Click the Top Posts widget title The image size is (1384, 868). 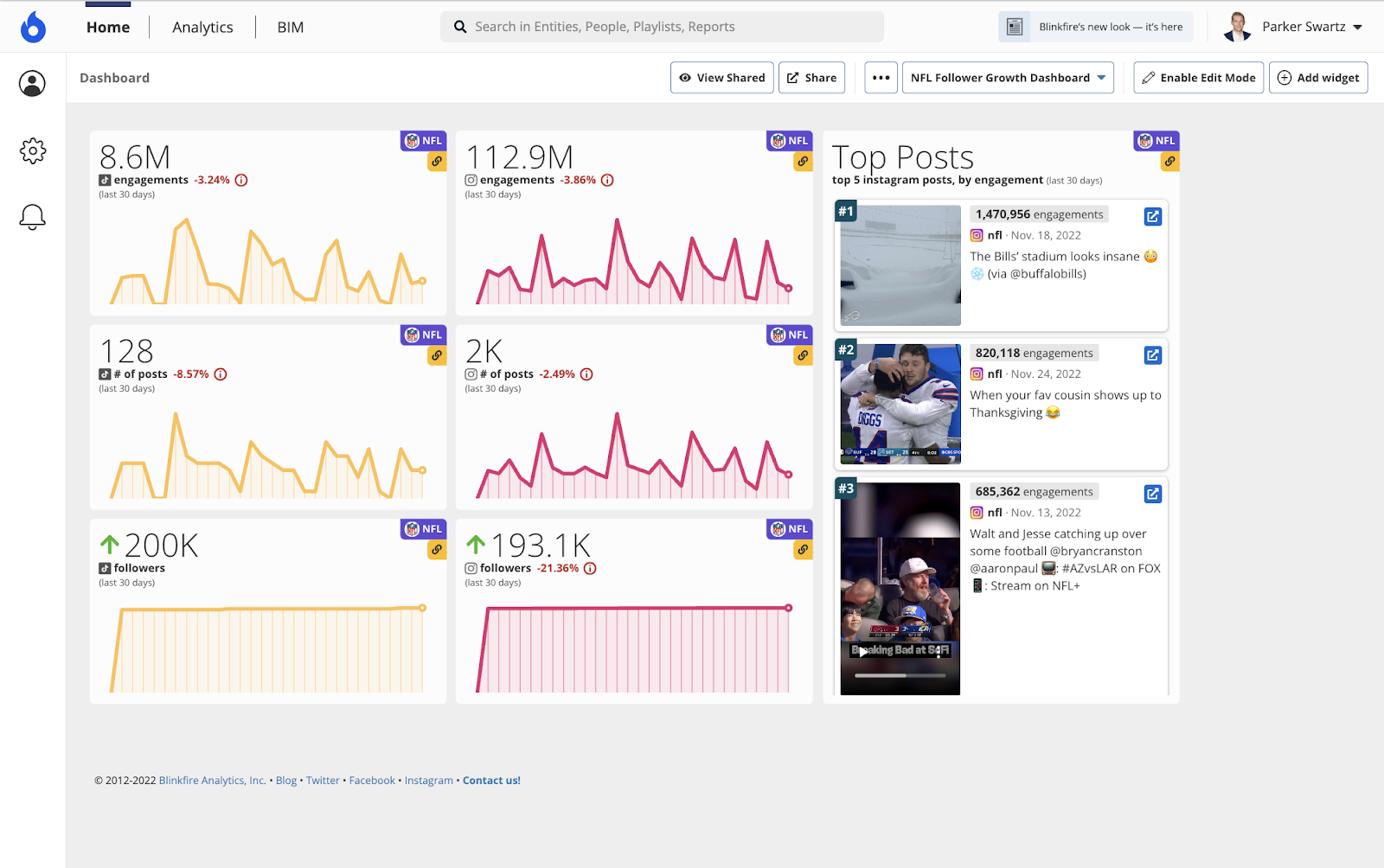903,157
